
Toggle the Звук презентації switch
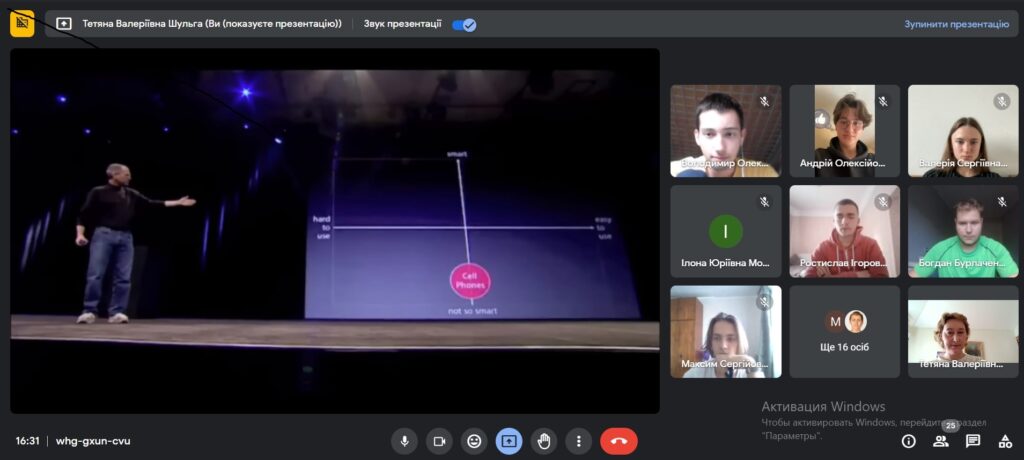[x=464, y=25]
